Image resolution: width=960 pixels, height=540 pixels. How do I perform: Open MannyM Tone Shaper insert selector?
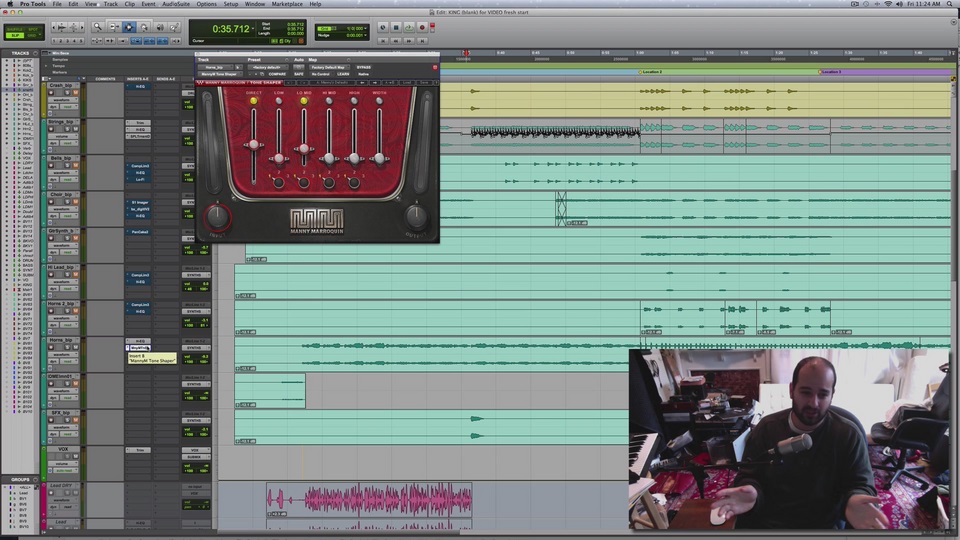click(219, 74)
